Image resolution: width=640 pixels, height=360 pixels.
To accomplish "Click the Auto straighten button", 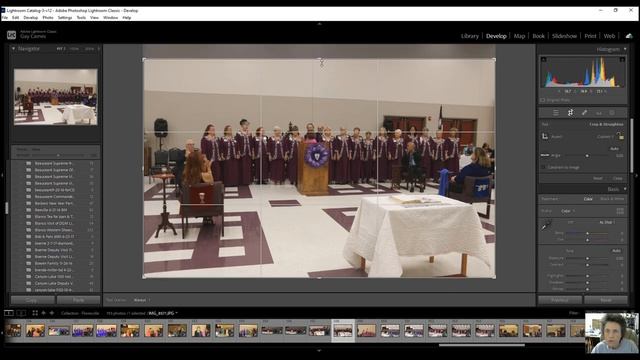I will click(614, 149).
